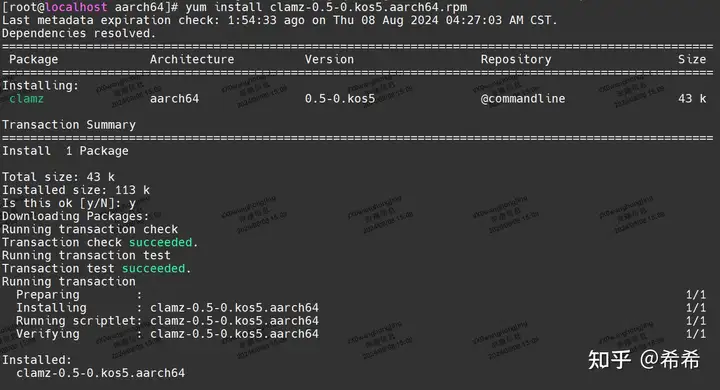Click 'Transaction Summary' heading
This screenshot has height=390, width=720.
[69, 125]
